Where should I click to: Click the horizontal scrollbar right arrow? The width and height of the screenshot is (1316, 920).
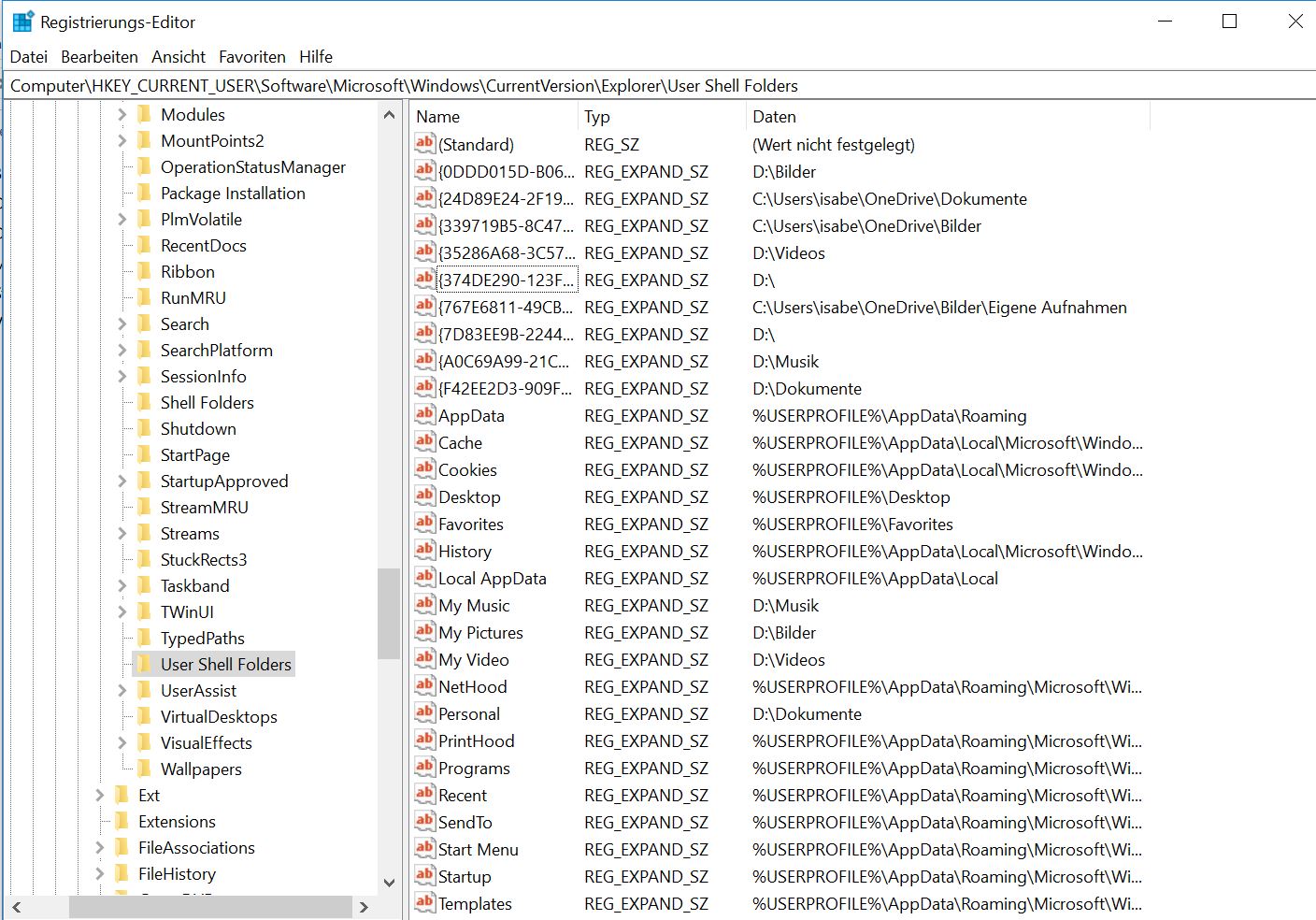[364, 907]
